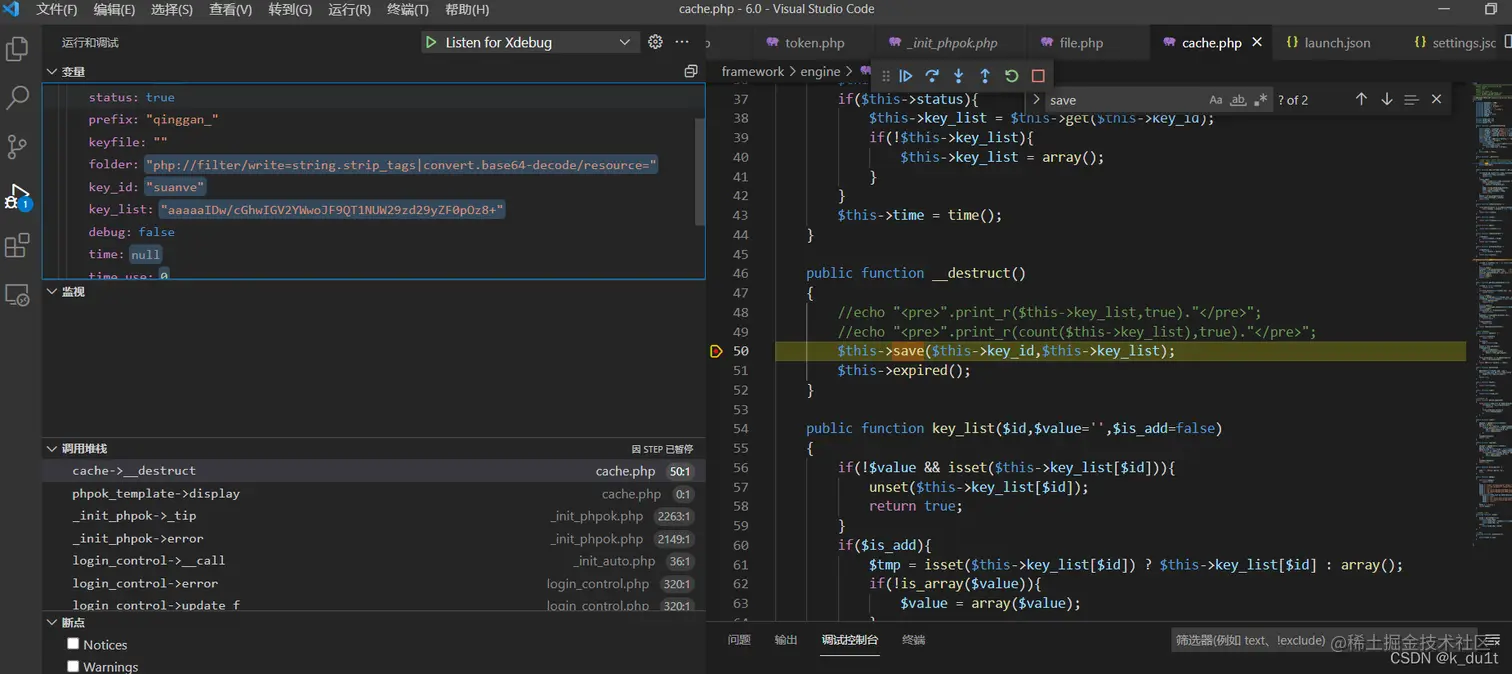Toggle Match Case in the find widget
The width and height of the screenshot is (1512, 674).
click(1215, 100)
